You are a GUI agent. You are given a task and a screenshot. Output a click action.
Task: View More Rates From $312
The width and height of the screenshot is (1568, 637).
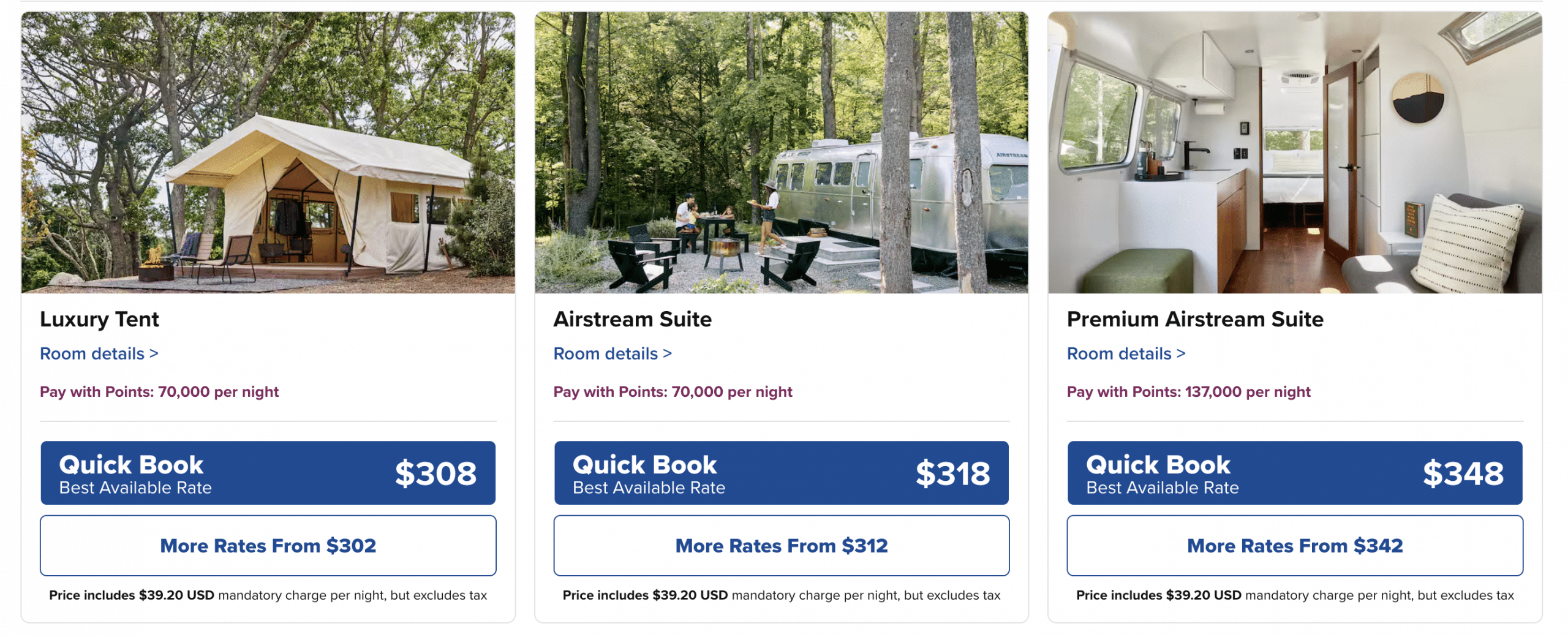781,545
